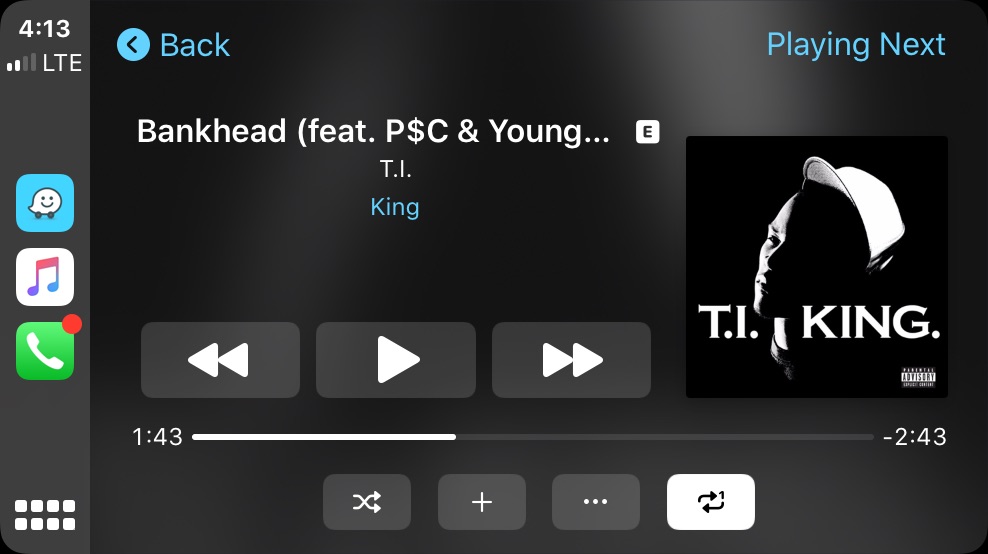Tap the T.I. artist name
The height and width of the screenshot is (554, 988).
coord(395,169)
